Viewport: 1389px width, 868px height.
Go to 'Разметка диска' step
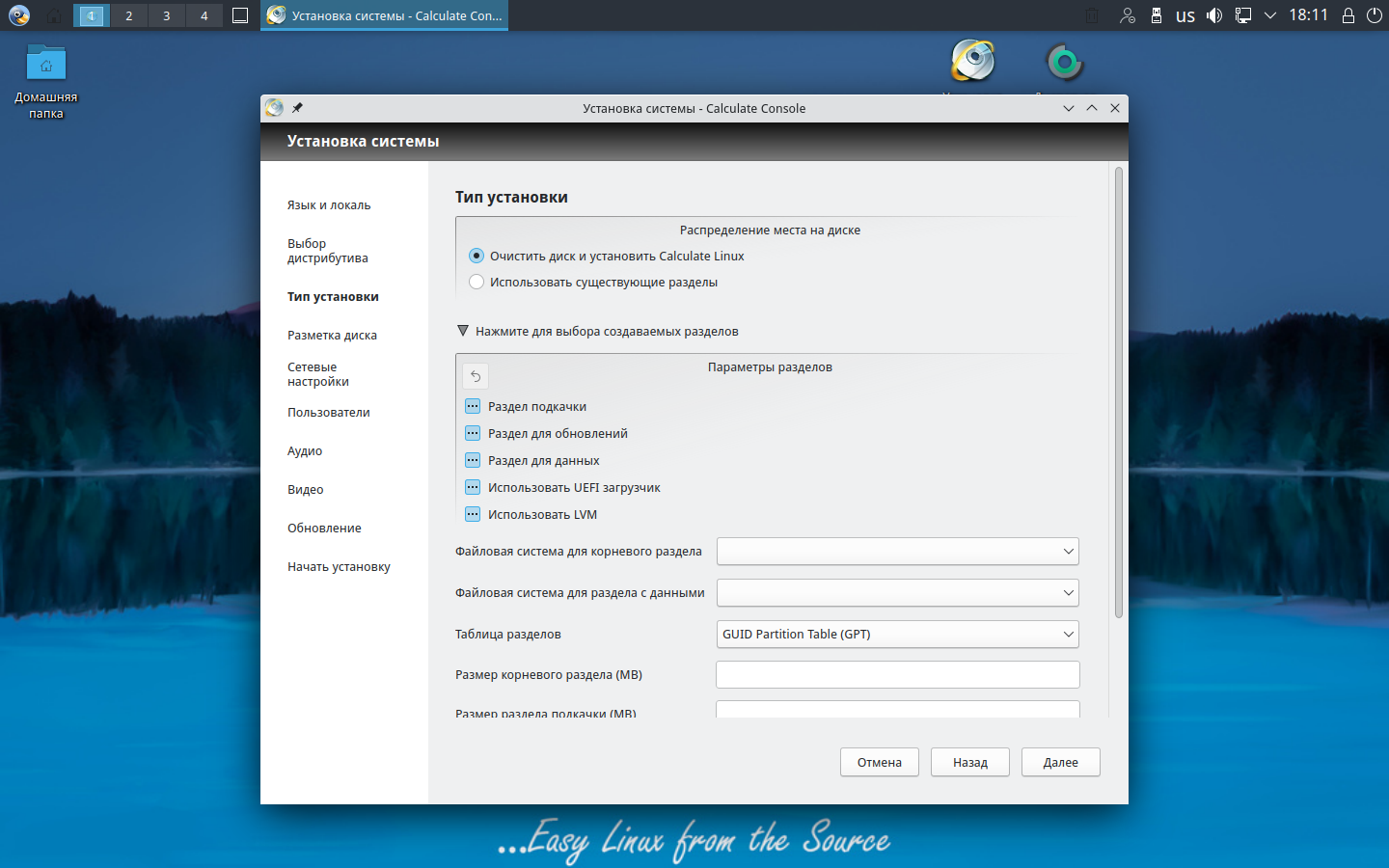coord(332,335)
